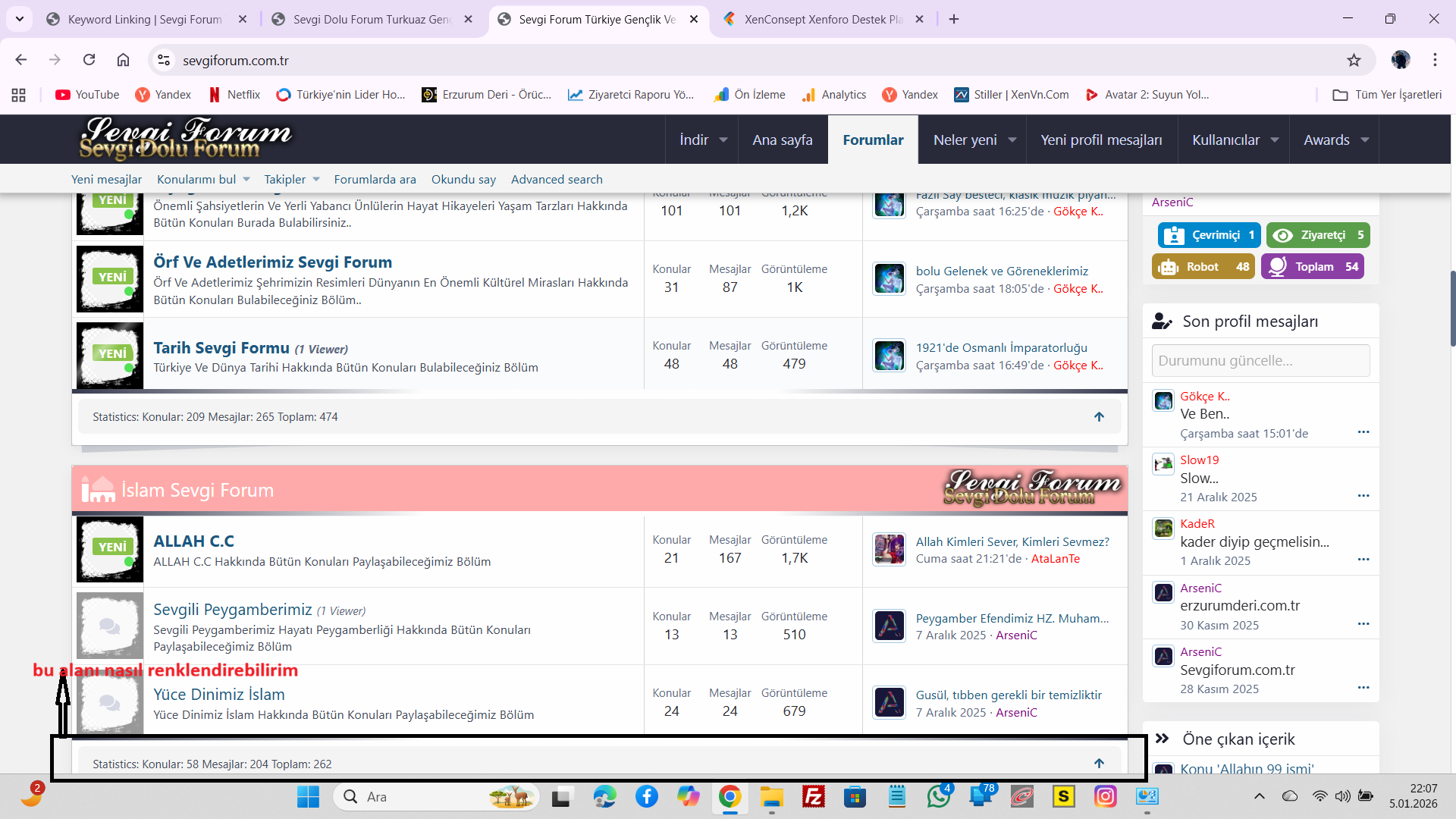Expand the İndir dropdown menu
Viewport: 1456px width, 819px height.
click(723, 140)
